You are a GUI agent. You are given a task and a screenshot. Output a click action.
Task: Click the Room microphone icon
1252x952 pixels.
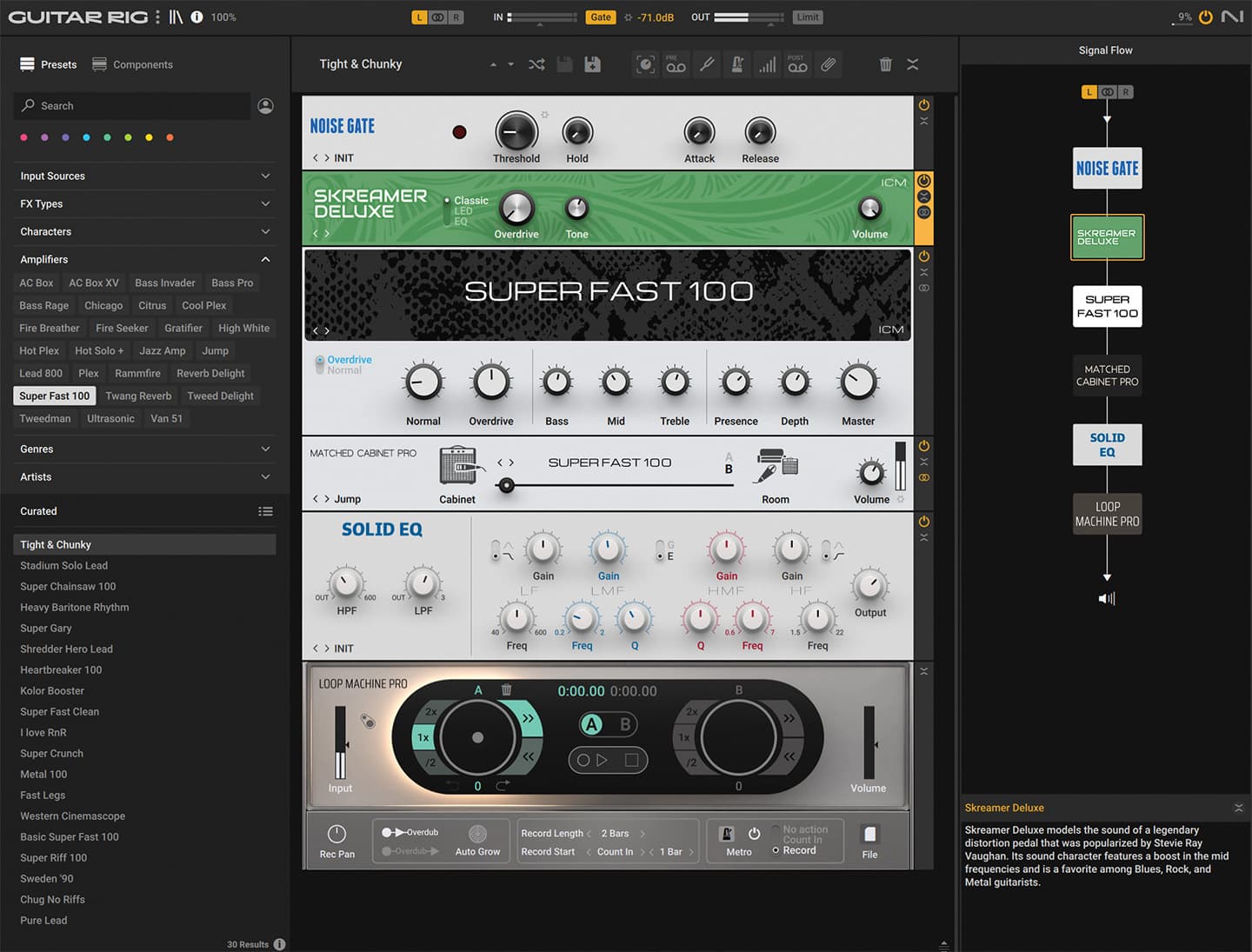pos(776,466)
